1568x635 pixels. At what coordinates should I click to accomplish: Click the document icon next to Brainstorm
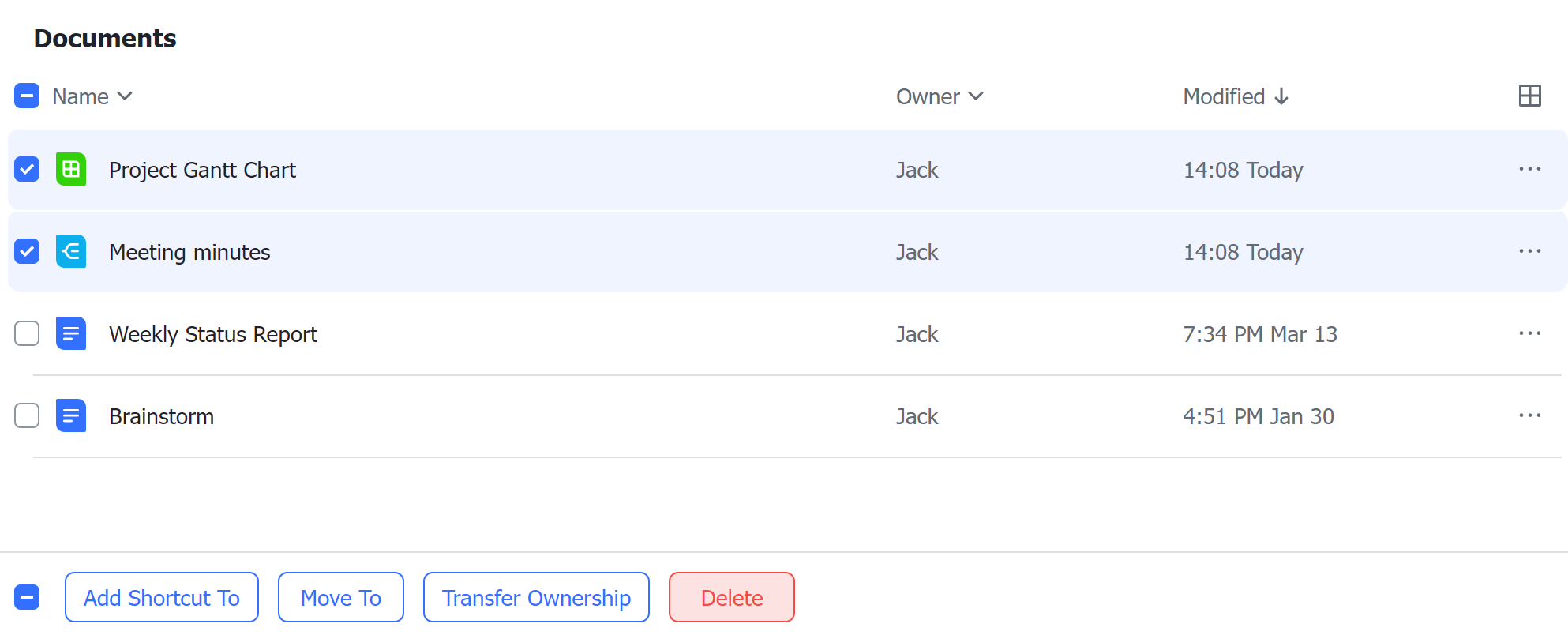pos(70,415)
